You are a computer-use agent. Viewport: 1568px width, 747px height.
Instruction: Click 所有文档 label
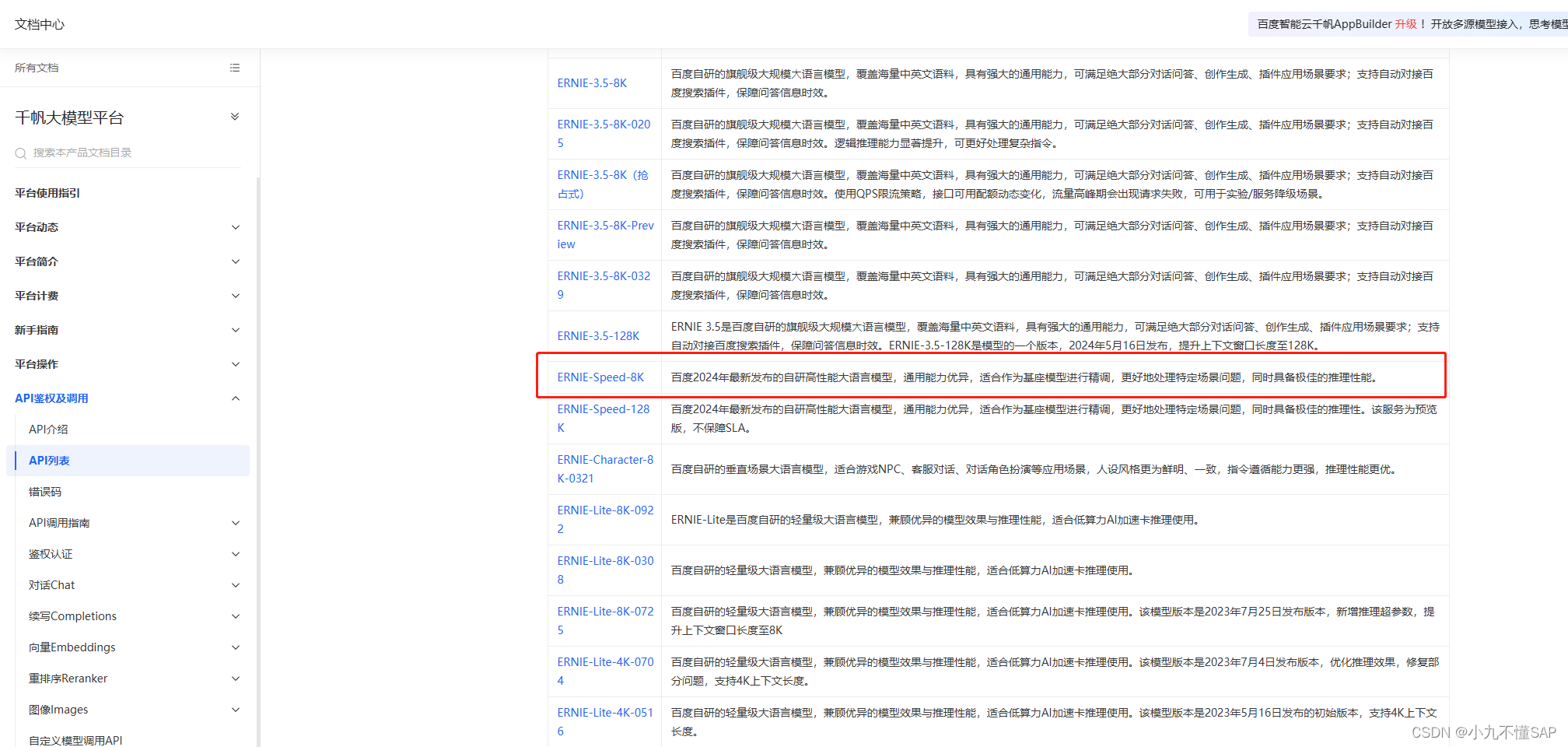click(x=37, y=68)
